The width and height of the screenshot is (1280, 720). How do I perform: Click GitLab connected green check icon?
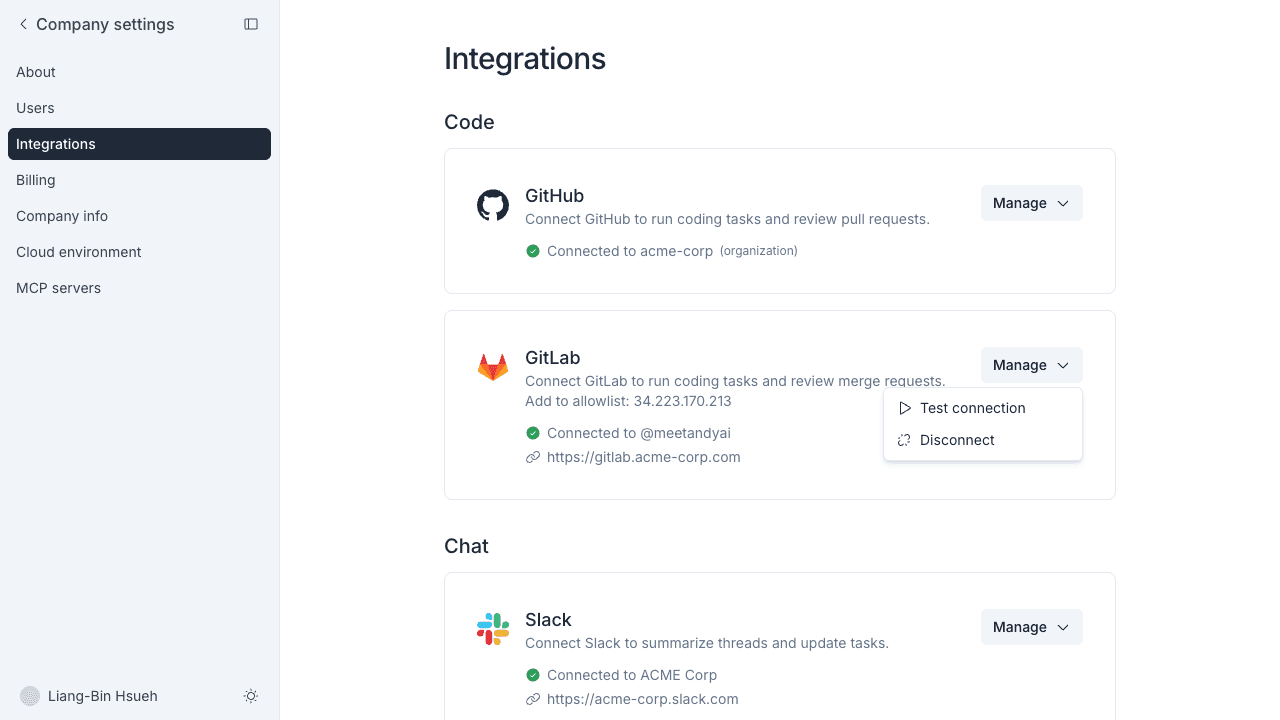coord(533,433)
